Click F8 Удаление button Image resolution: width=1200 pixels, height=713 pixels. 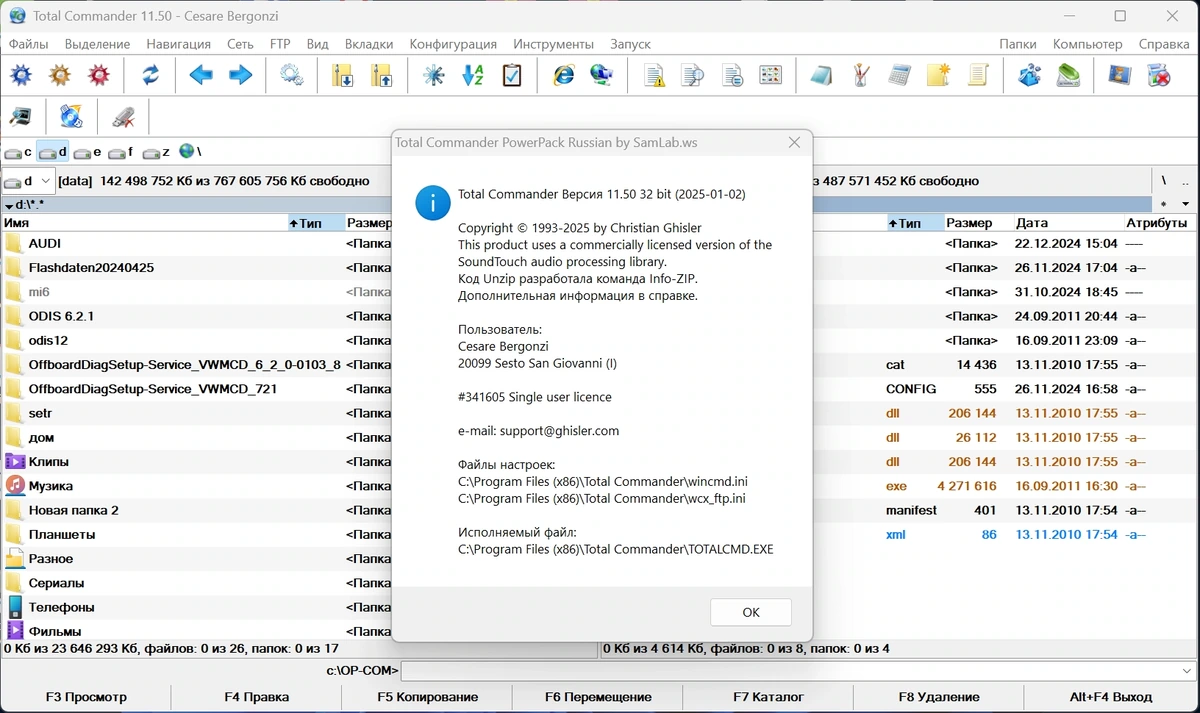coord(939,697)
